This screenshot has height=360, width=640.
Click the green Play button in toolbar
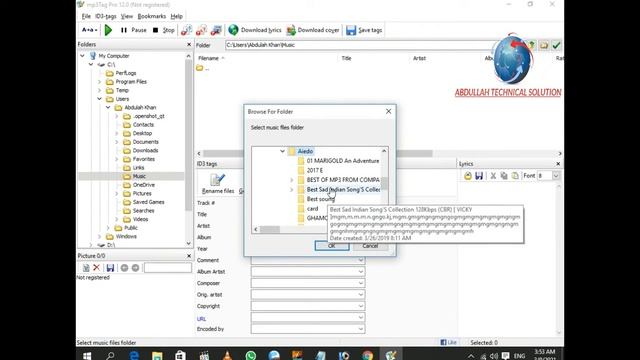[x=108, y=30]
